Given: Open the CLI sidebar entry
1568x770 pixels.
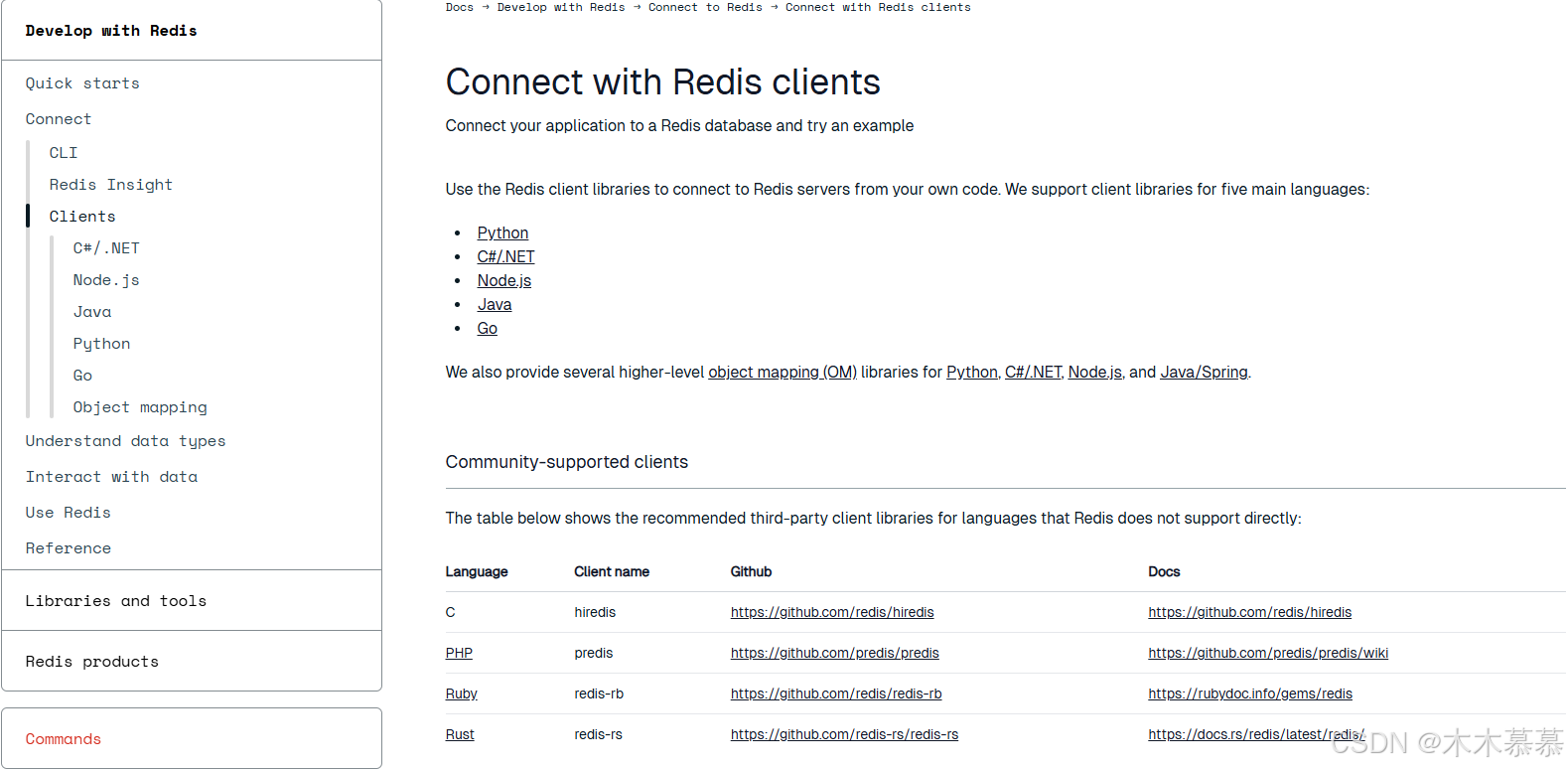Looking at the screenshot, I should coord(64,153).
